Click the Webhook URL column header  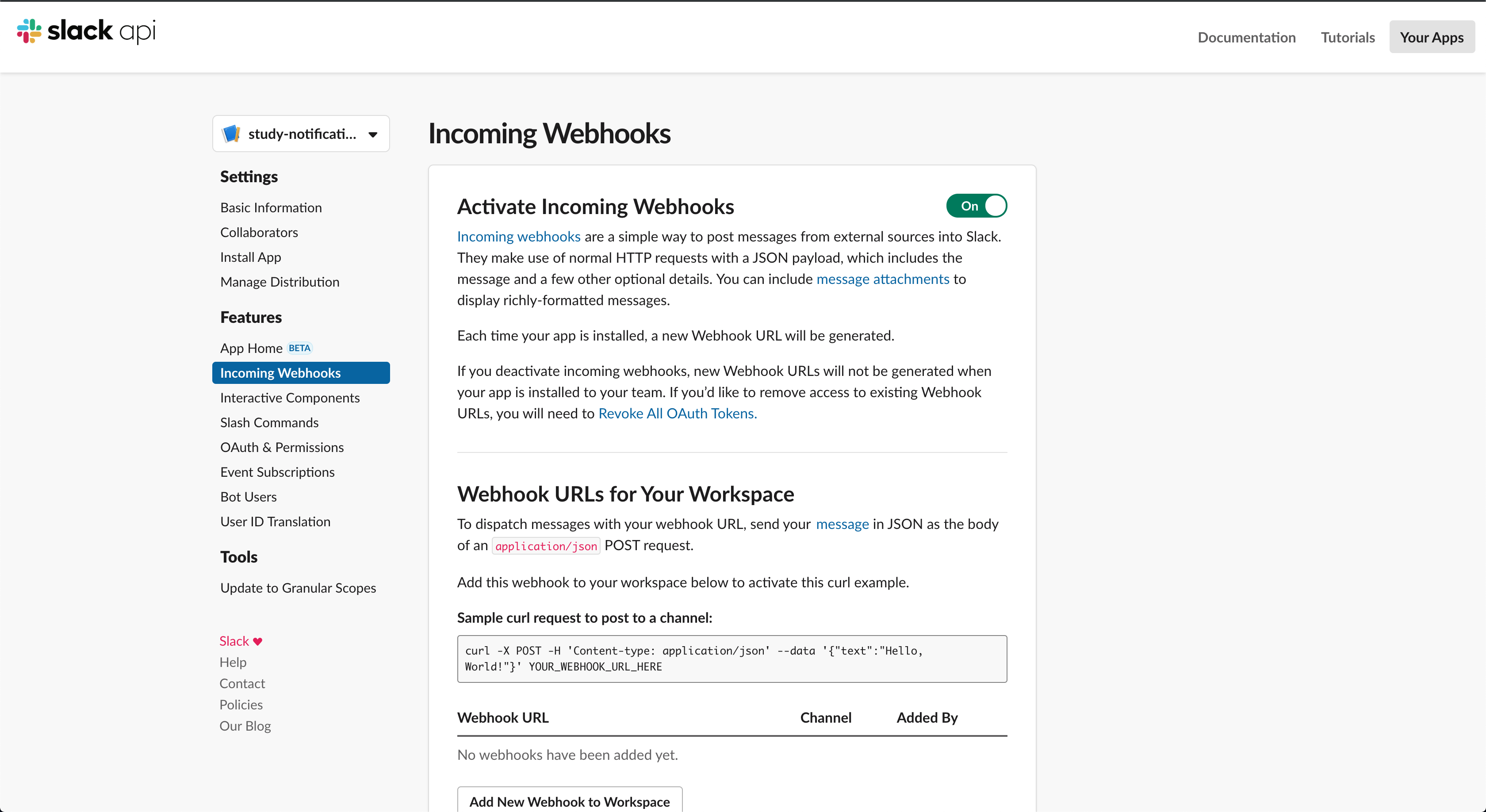point(502,718)
